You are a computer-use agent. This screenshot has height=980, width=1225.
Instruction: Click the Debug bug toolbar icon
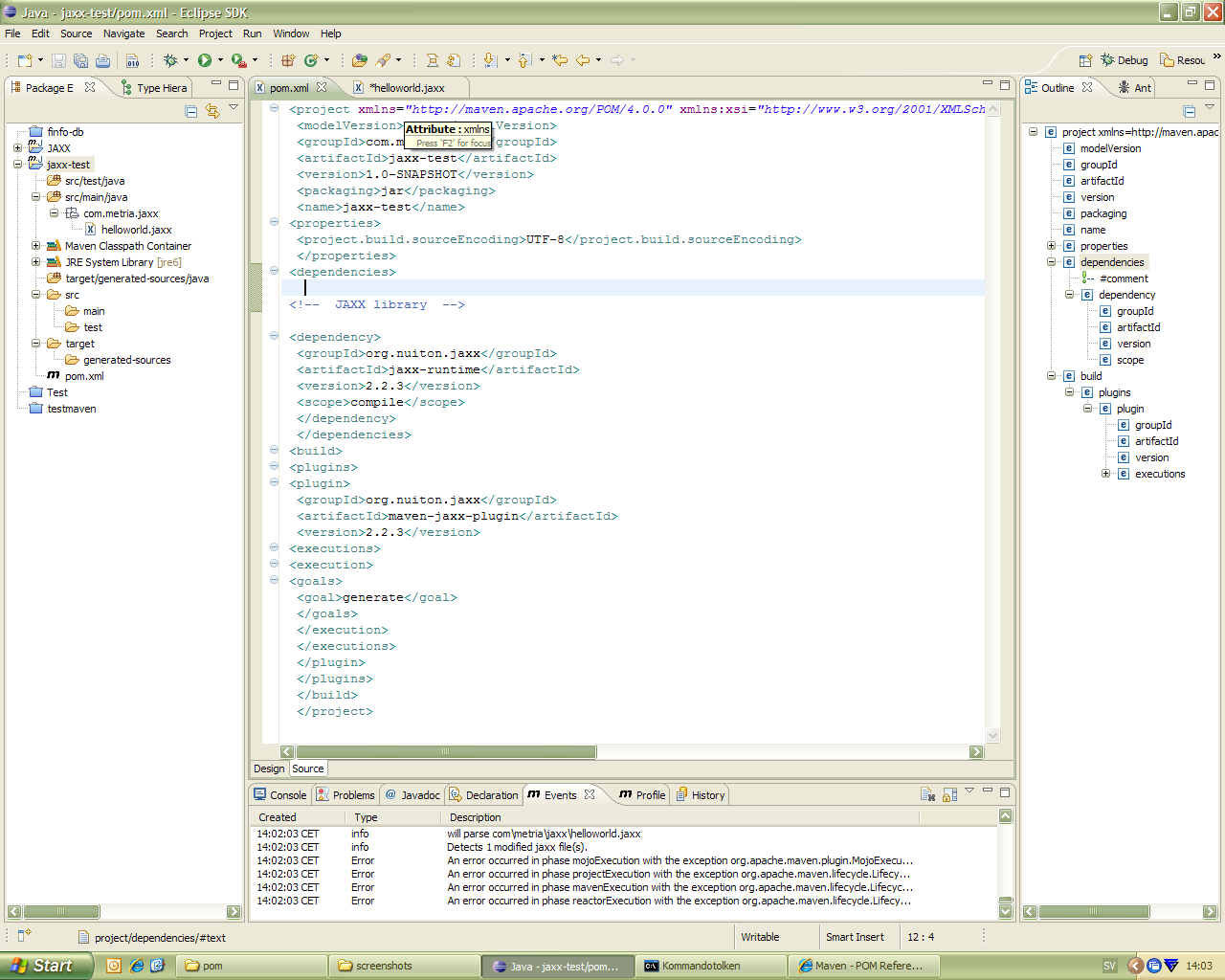[x=170, y=60]
